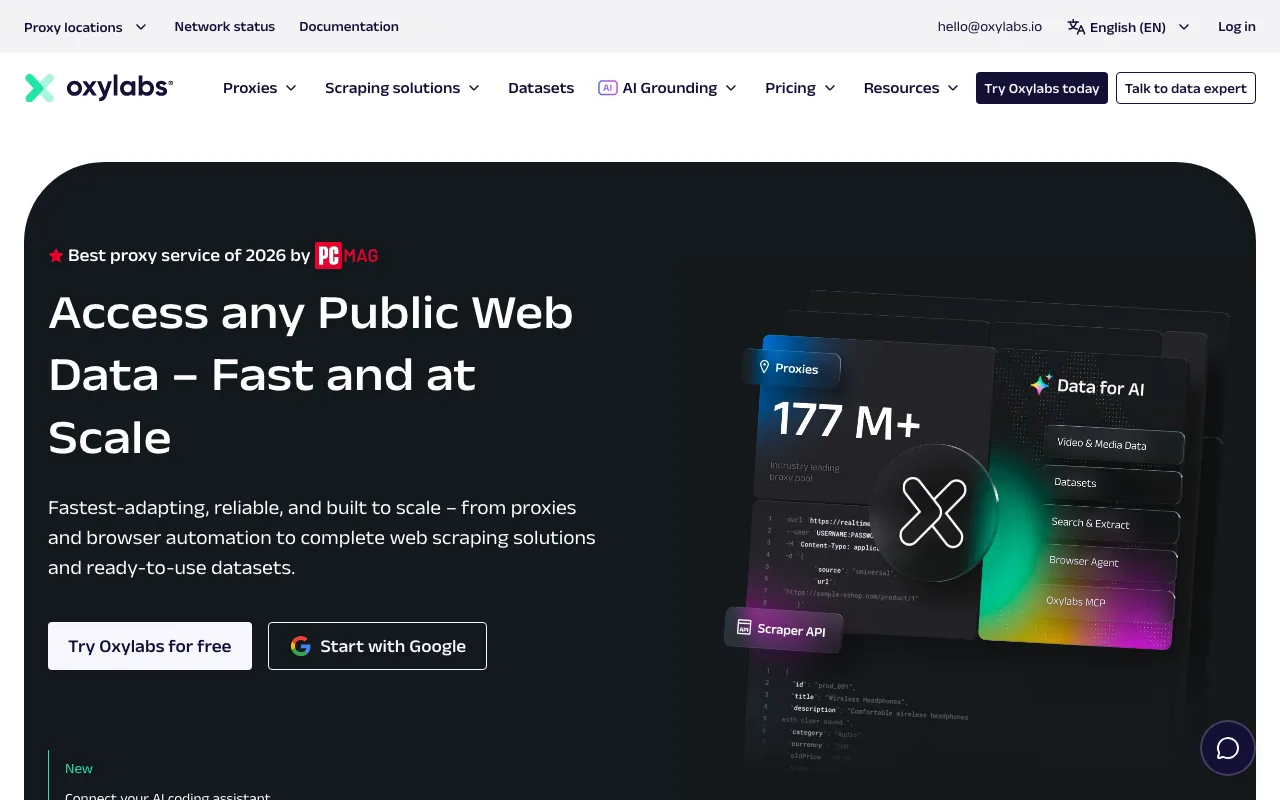Expand the Proxies menu chevron
The width and height of the screenshot is (1280, 800).
pyautogui.click(x=291, y=88)
